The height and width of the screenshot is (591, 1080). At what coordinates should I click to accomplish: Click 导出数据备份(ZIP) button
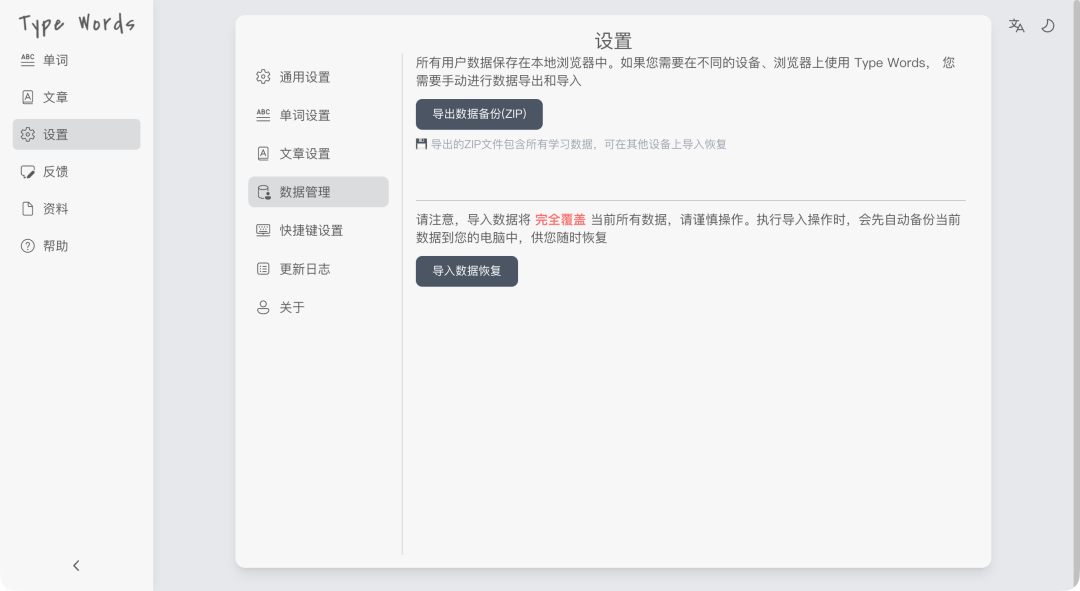coord(479,114)
